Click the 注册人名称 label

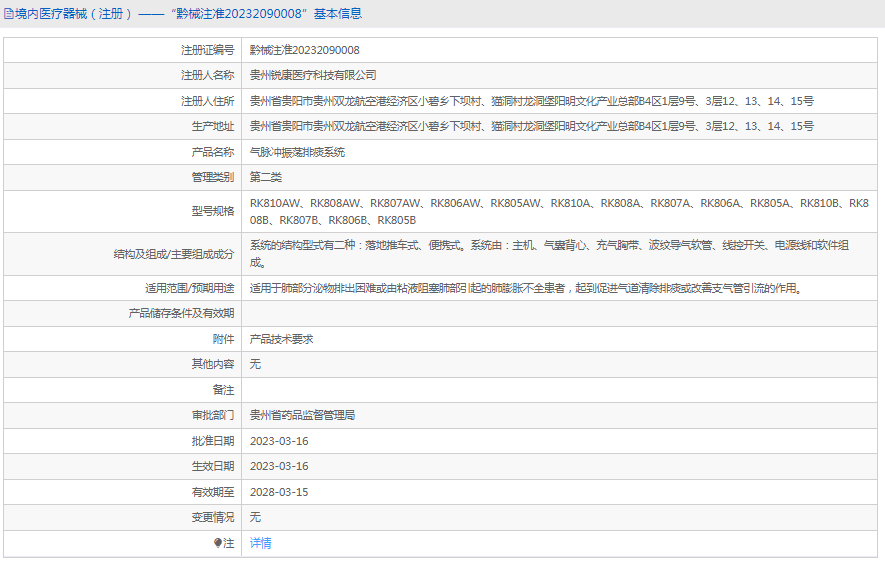tap(208, 75)
